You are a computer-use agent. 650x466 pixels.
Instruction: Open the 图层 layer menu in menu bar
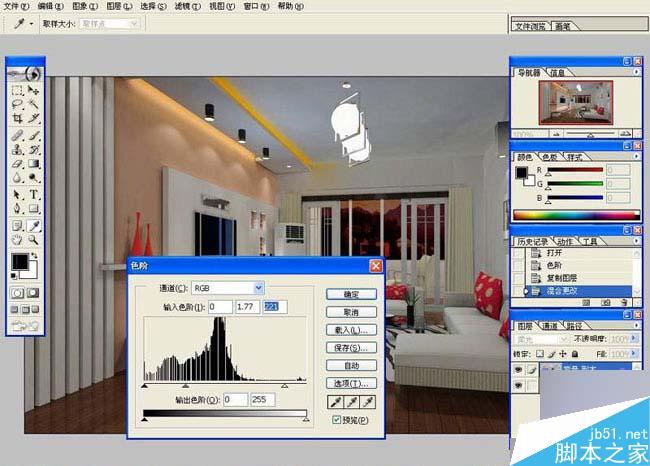pos(119,6)
